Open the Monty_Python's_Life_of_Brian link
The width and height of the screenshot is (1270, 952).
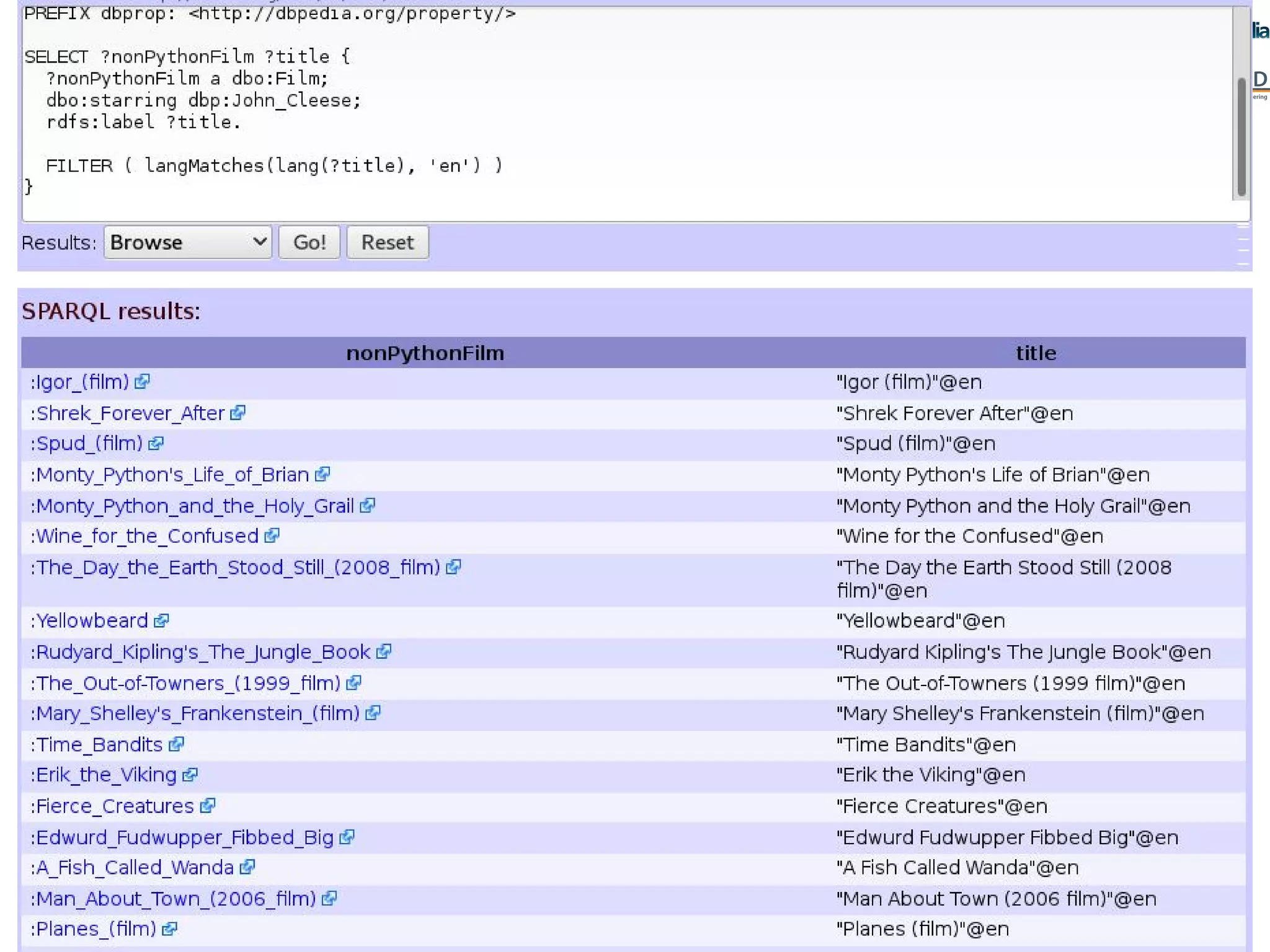coord(172,475)
